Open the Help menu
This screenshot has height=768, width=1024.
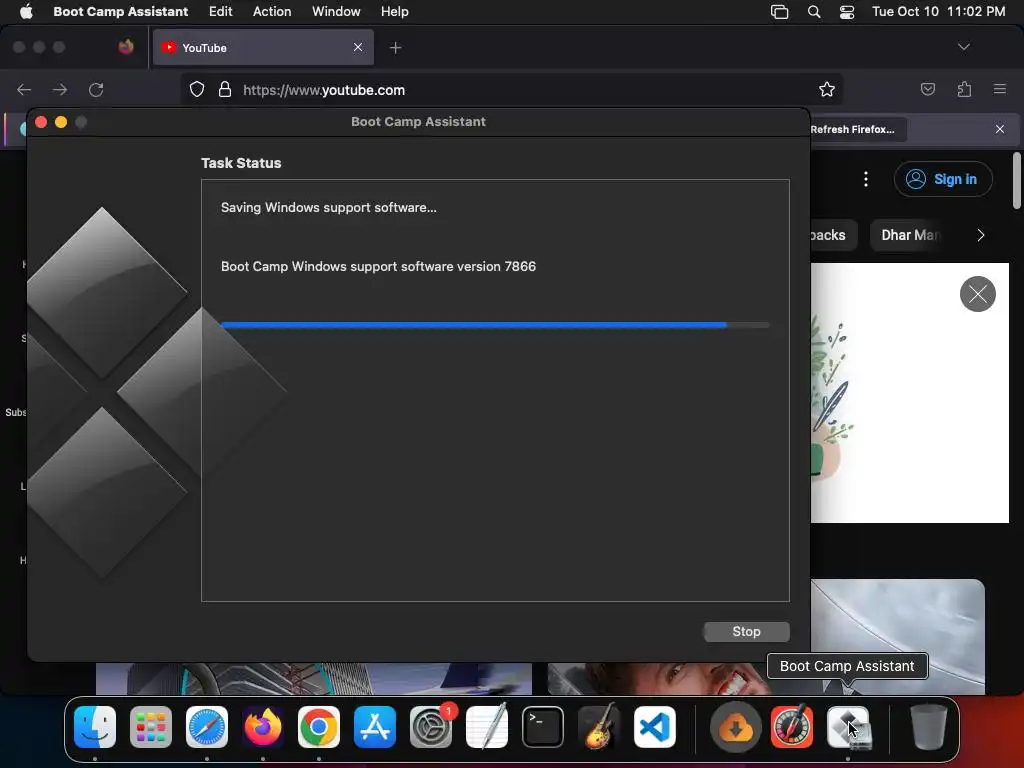coord(394,11)
